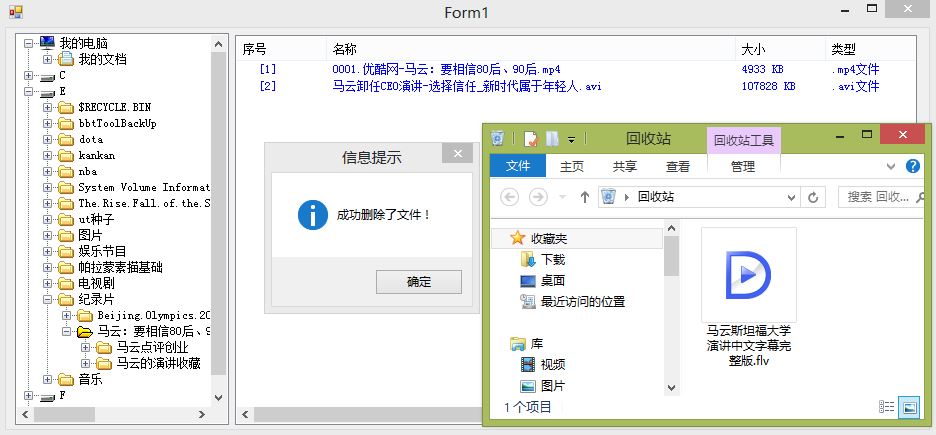Screen dimensions: 936x435
Task: Click the search magnifier icon
Action: point(920,197)
